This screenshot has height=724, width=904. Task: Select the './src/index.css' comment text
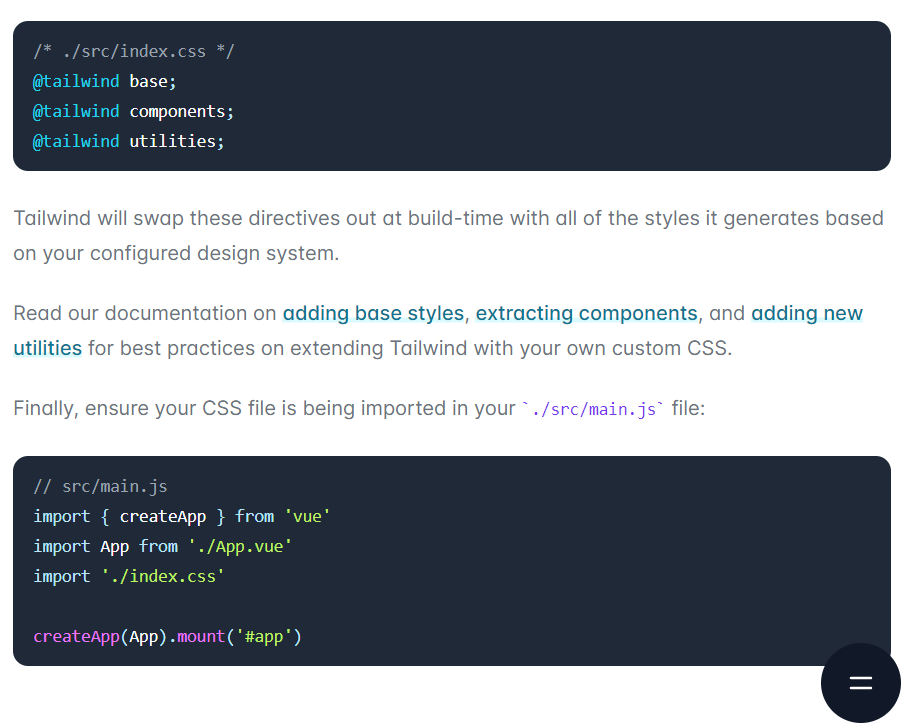point(133,51)
